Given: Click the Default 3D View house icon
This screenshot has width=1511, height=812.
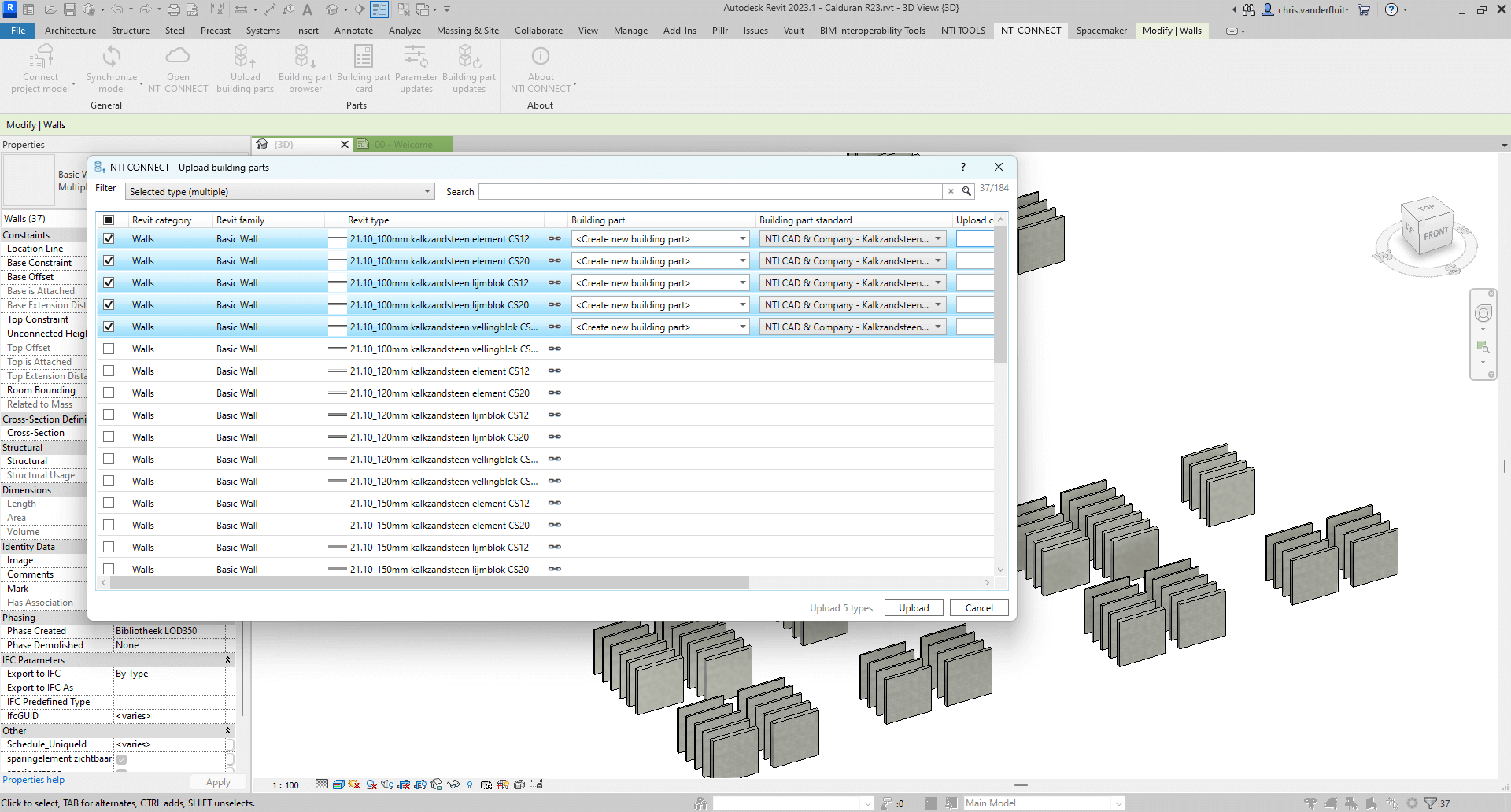Looking at the screenshot, I should pos(332,9).
